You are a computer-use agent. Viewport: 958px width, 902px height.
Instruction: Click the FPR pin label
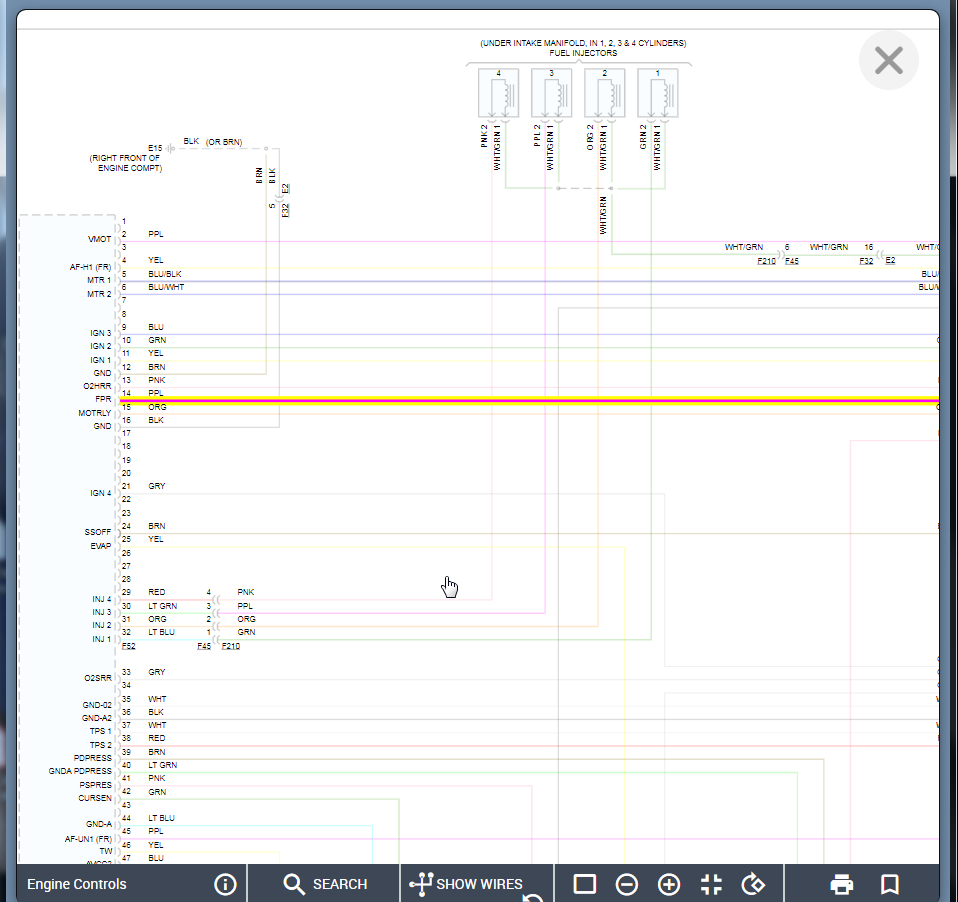(103, 399)
